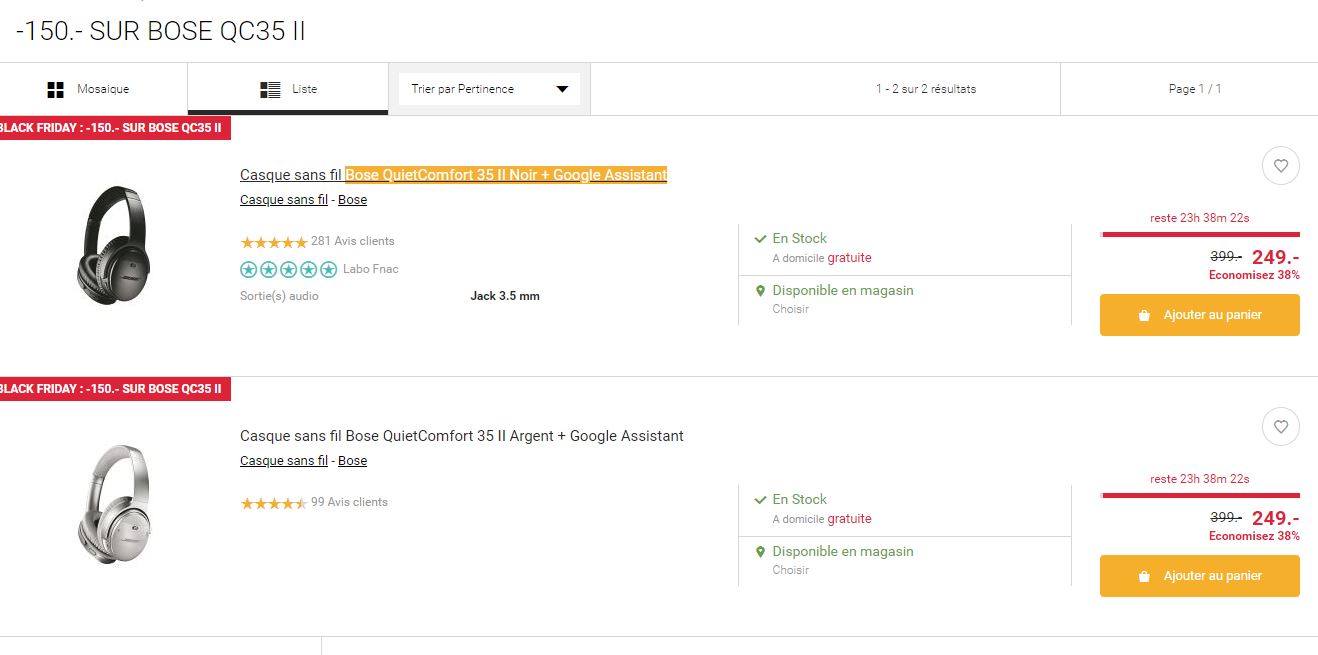Choose store via Choisir for Noir headphones
1318x655 pixels.
[x=790, y=309]
